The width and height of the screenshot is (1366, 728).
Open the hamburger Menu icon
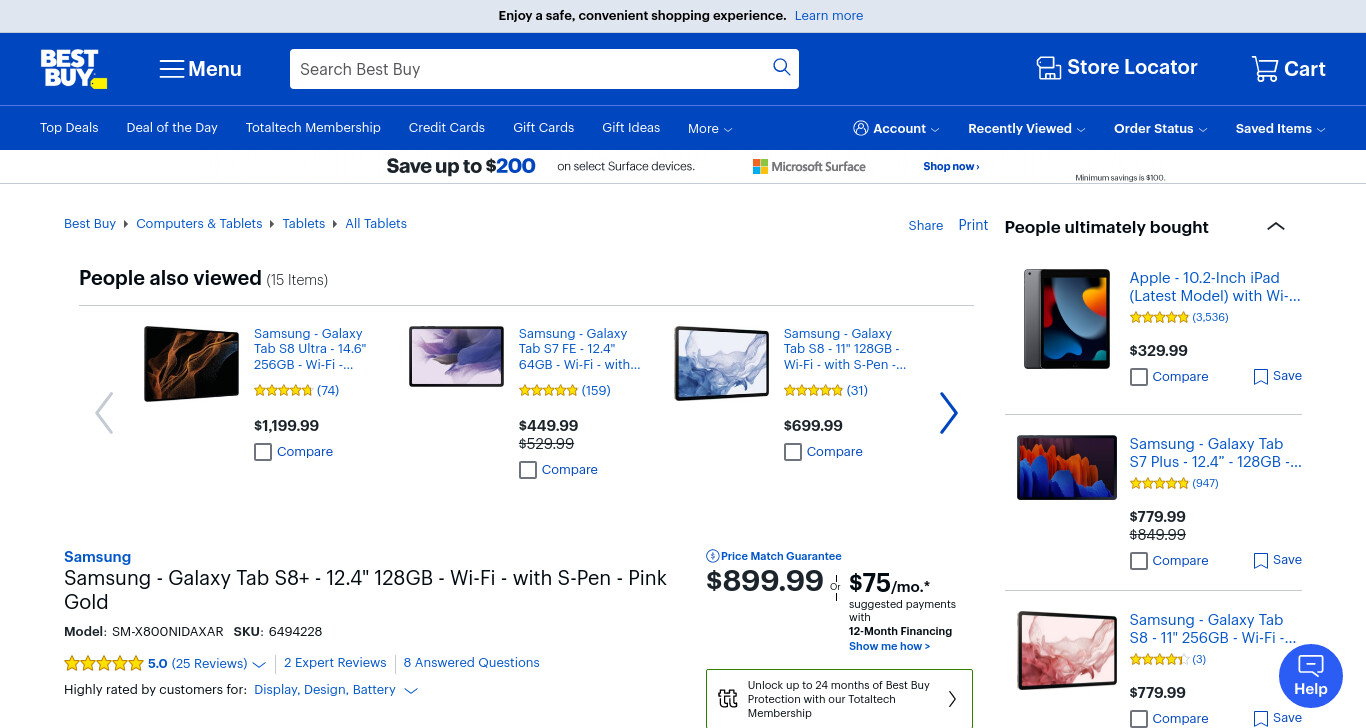coord(172,69)
